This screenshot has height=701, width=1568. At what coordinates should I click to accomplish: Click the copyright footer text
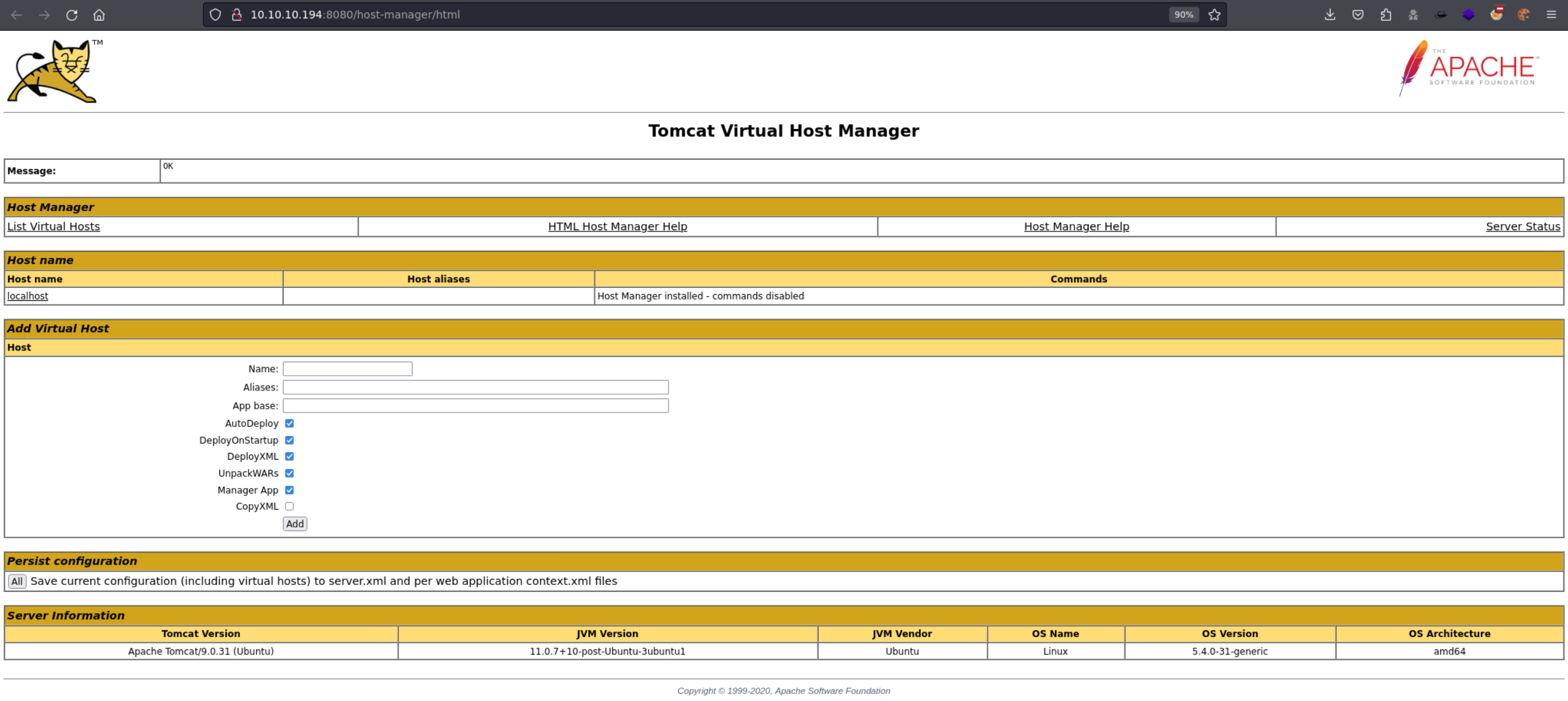[783, 691]
